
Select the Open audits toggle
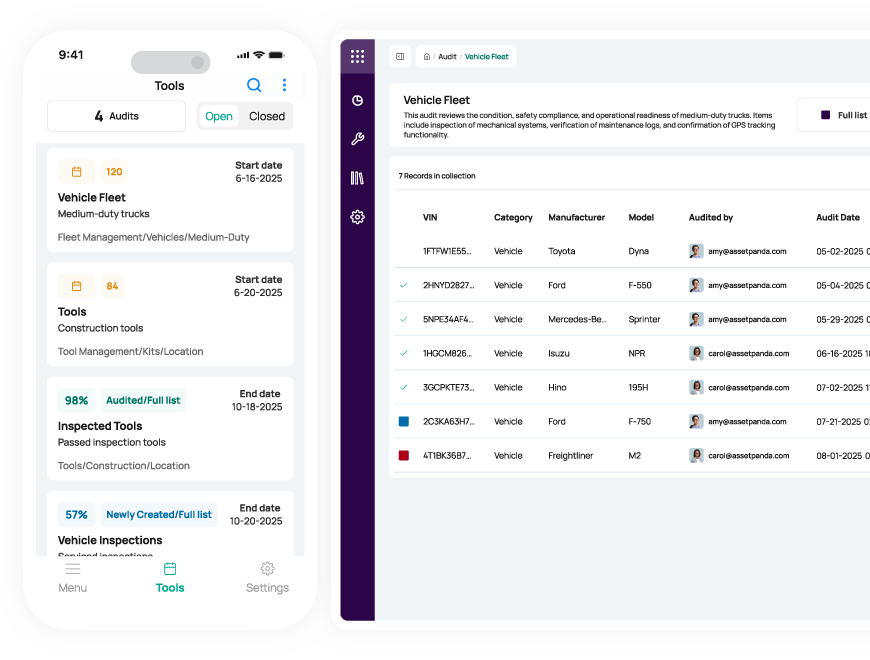click(219, 116)
